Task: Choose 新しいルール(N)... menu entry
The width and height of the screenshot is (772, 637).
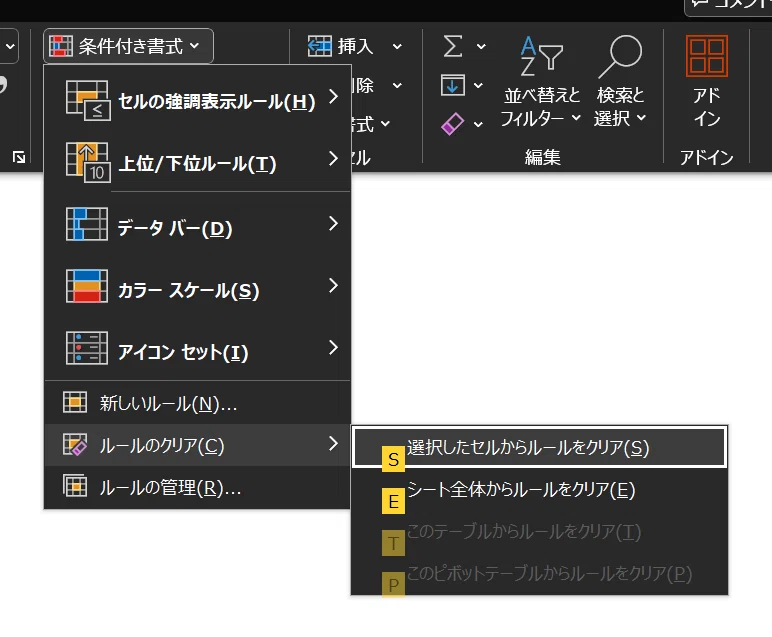Action: pyautogui.click(x=197, y=403)
